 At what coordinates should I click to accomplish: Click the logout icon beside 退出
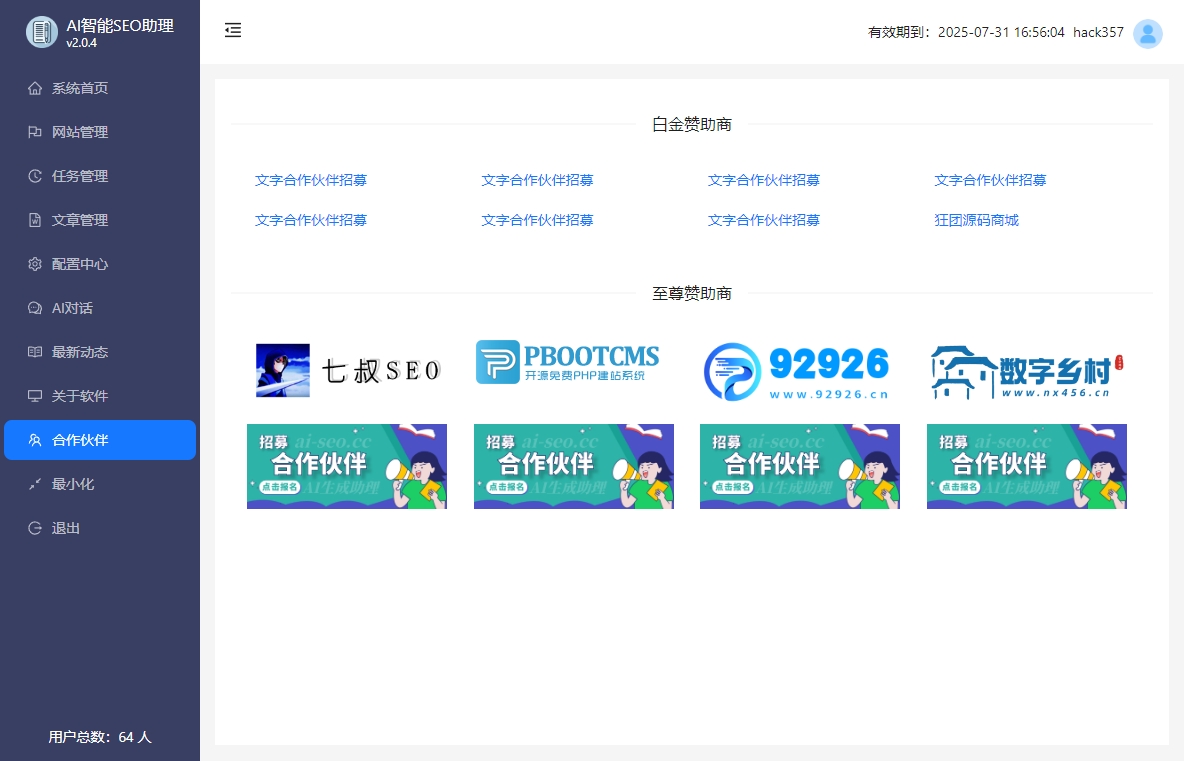pos(35,528)
